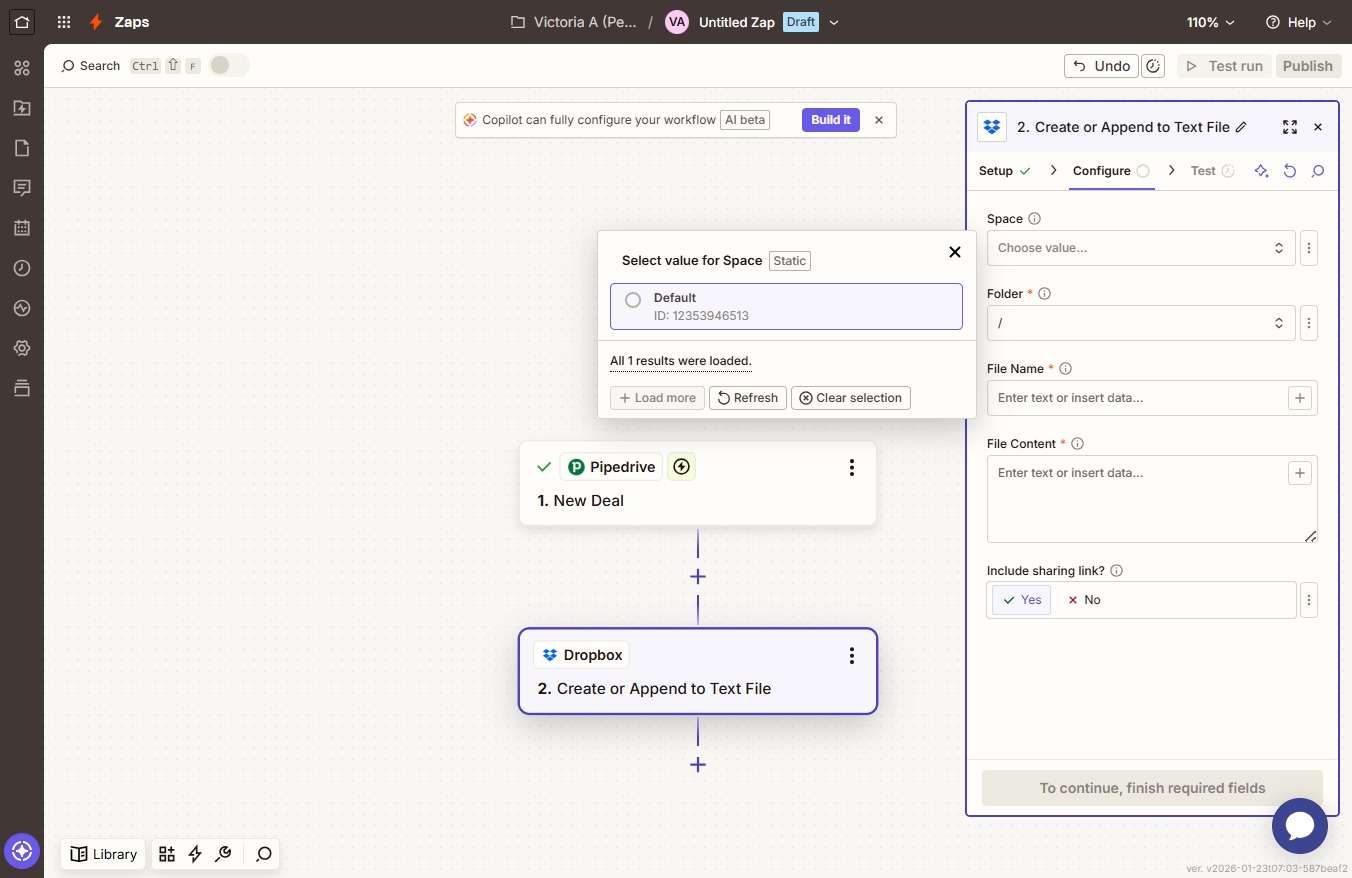
Task: Click the pencil to rename the step
Action: point(1241,127)
